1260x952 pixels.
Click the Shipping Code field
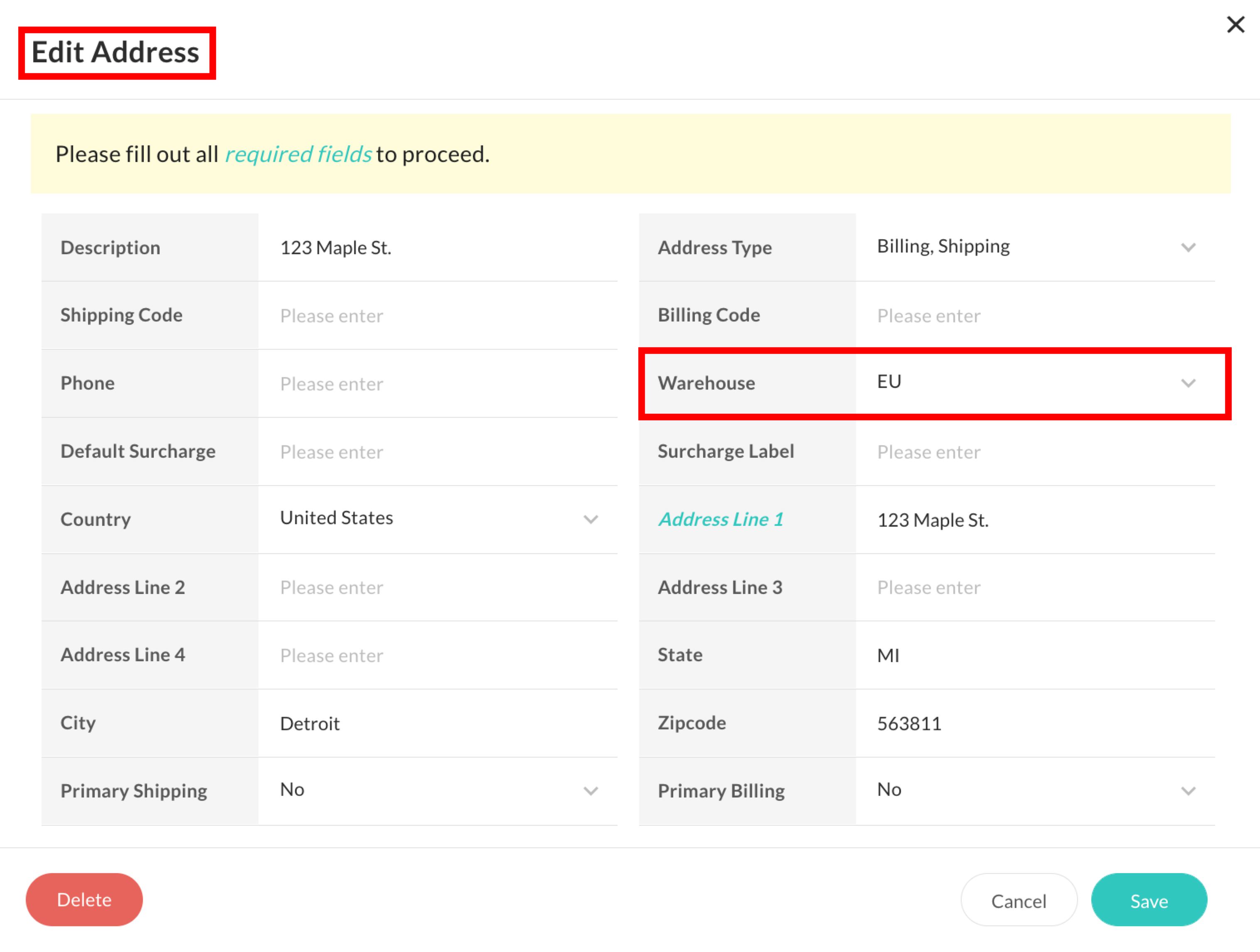[438, 316]
